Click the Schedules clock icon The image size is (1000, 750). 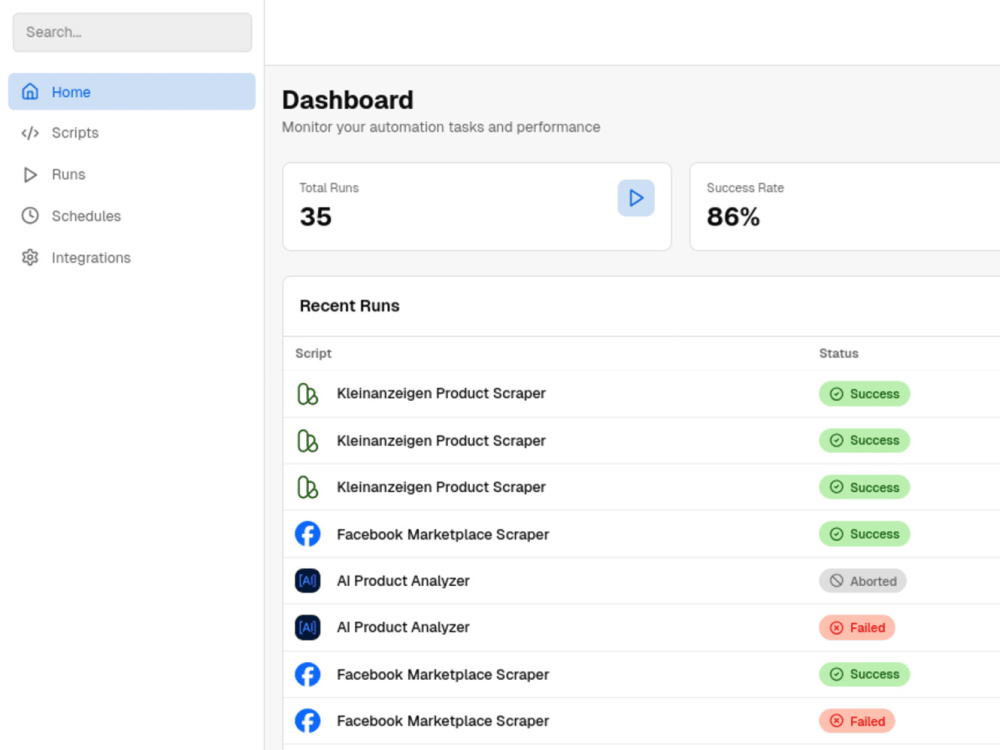pyautogui.click(x=30, y=216)
